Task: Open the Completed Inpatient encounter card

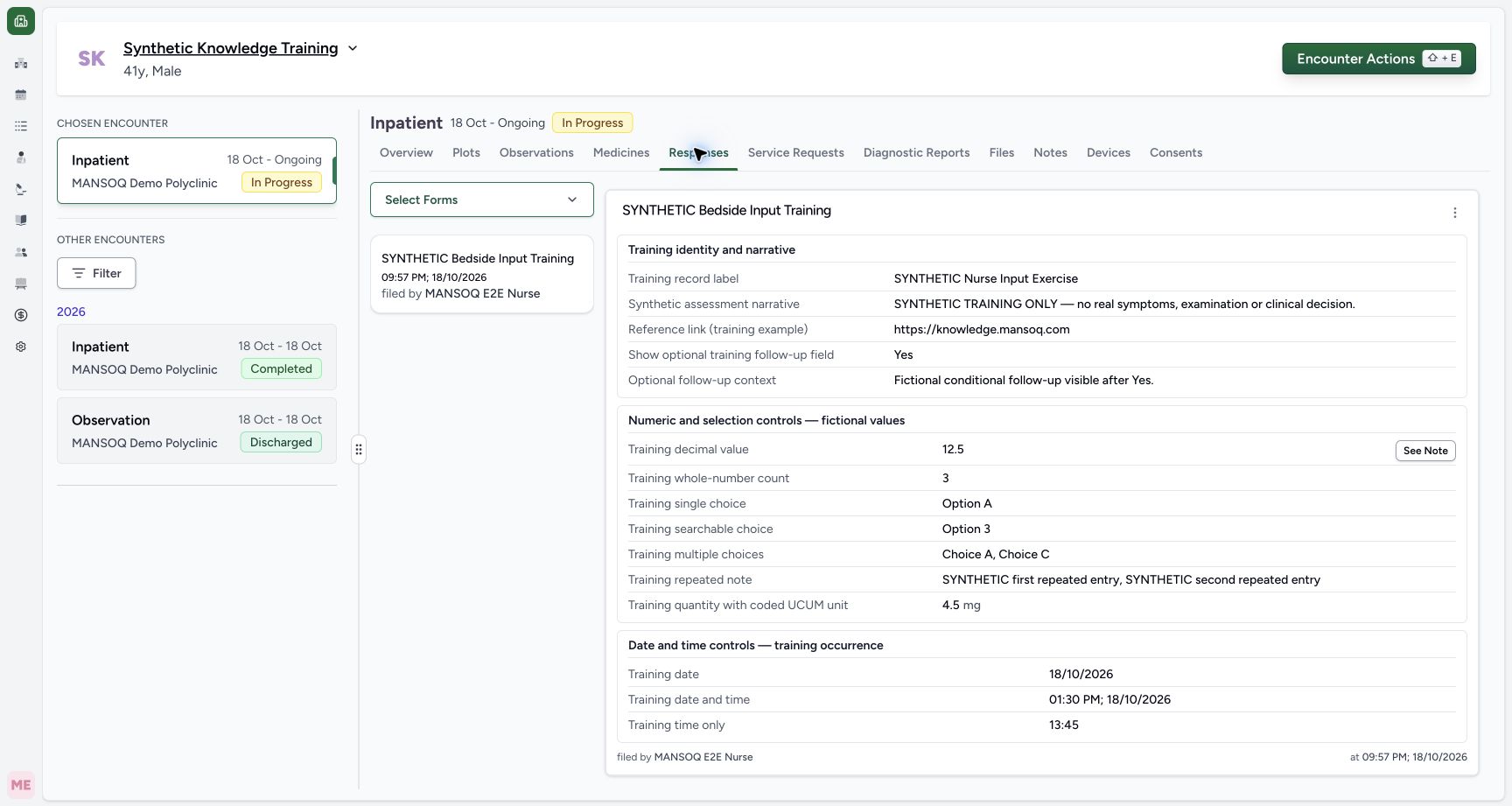Action: [197, 357]
